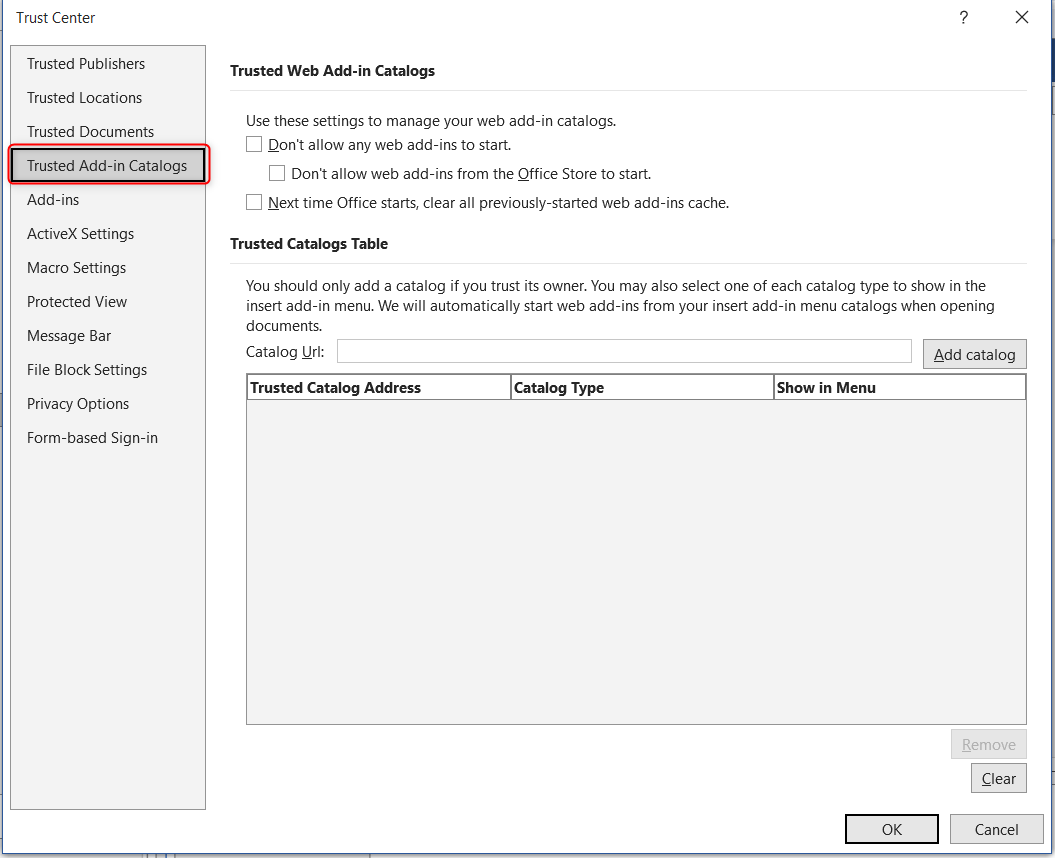
Task: Open the Add-ins settings page
Action: coord(53,199)
